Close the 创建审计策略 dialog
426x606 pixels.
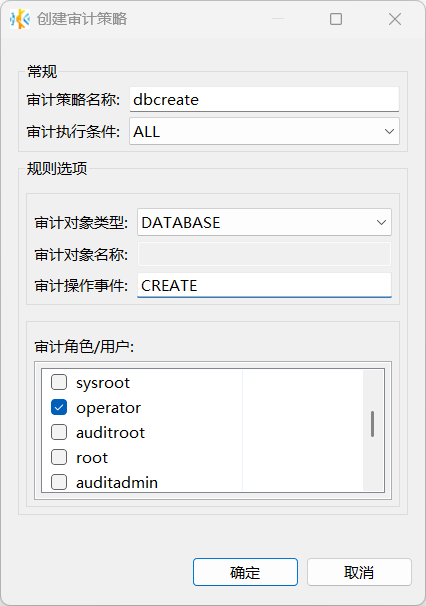[x=395, y=19]
